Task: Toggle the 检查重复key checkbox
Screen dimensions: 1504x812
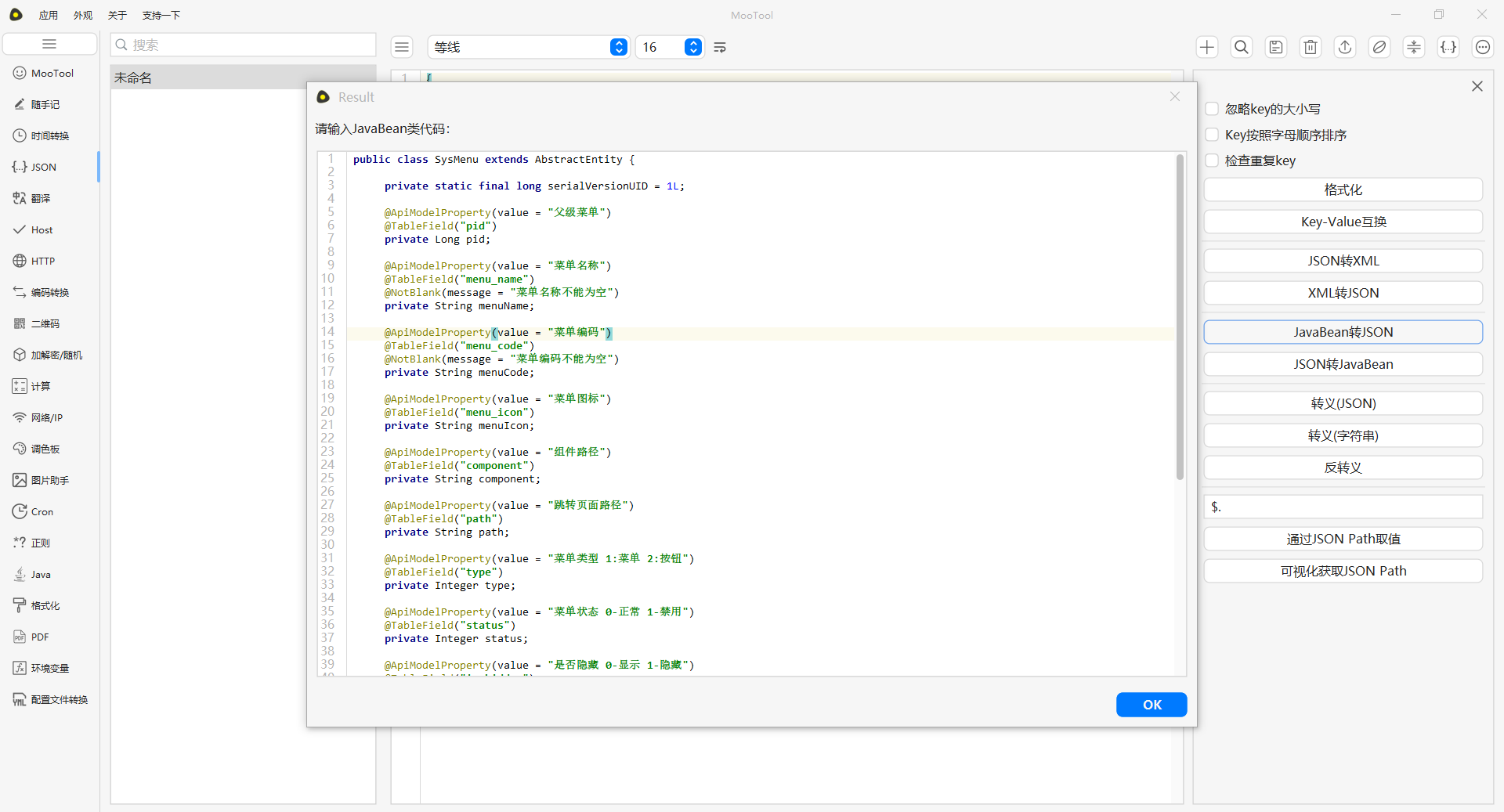Action: pyautogui.click(x=1212, y=161)
